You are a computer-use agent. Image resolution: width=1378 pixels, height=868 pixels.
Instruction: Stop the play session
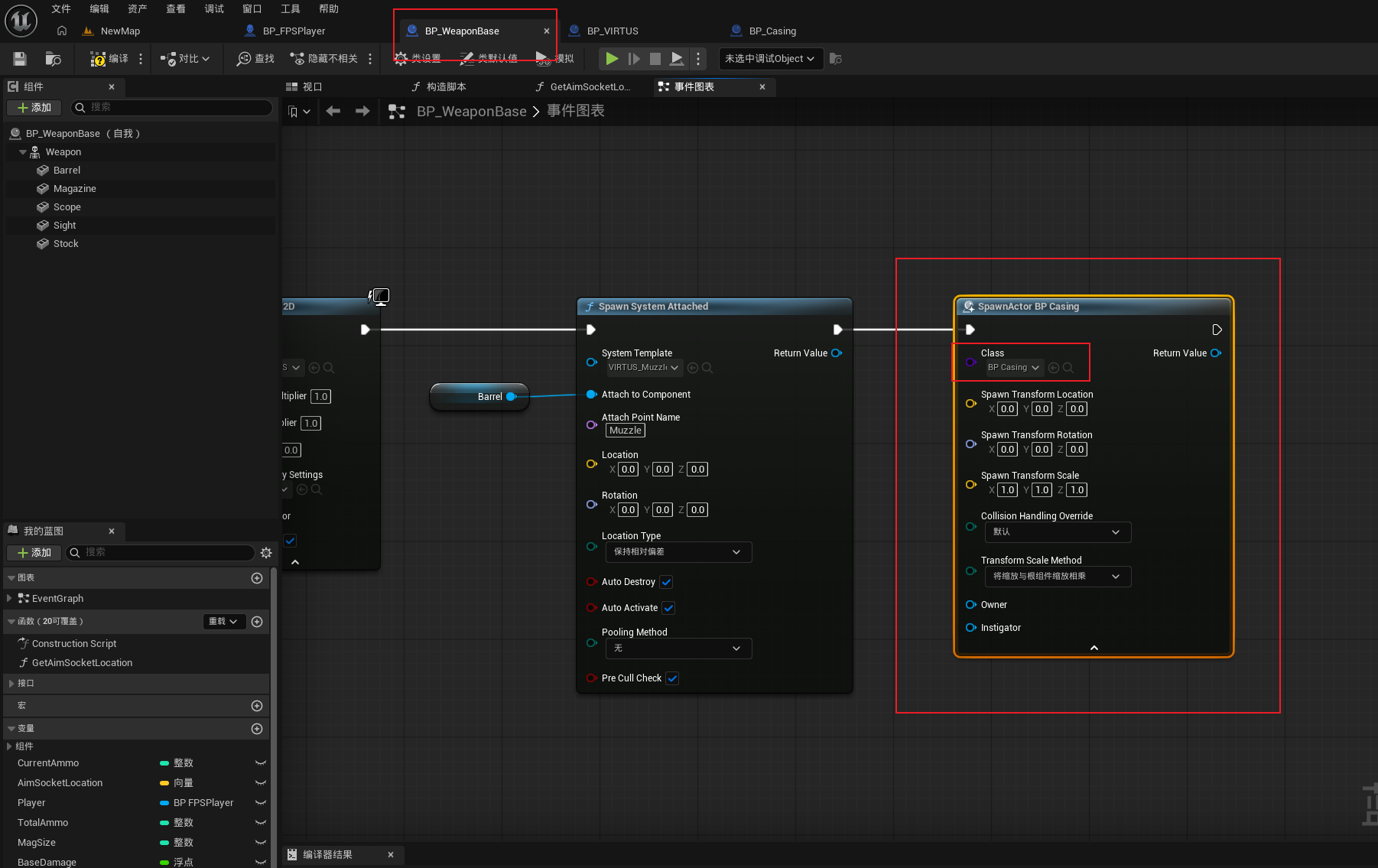[655, 59]
